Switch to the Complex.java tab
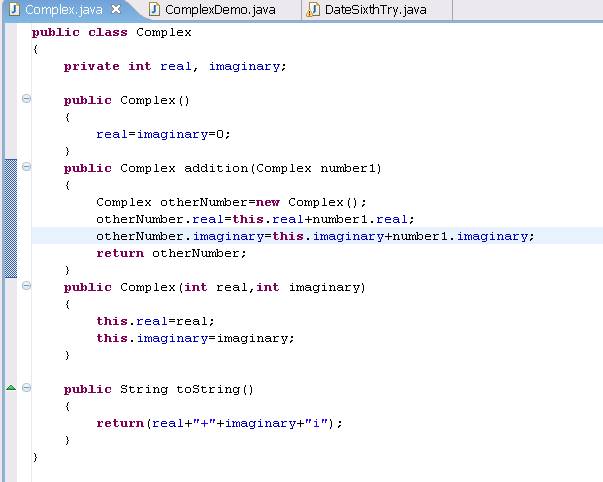The height and width of the screenshot is (482, 603). (x=64, y=10)
